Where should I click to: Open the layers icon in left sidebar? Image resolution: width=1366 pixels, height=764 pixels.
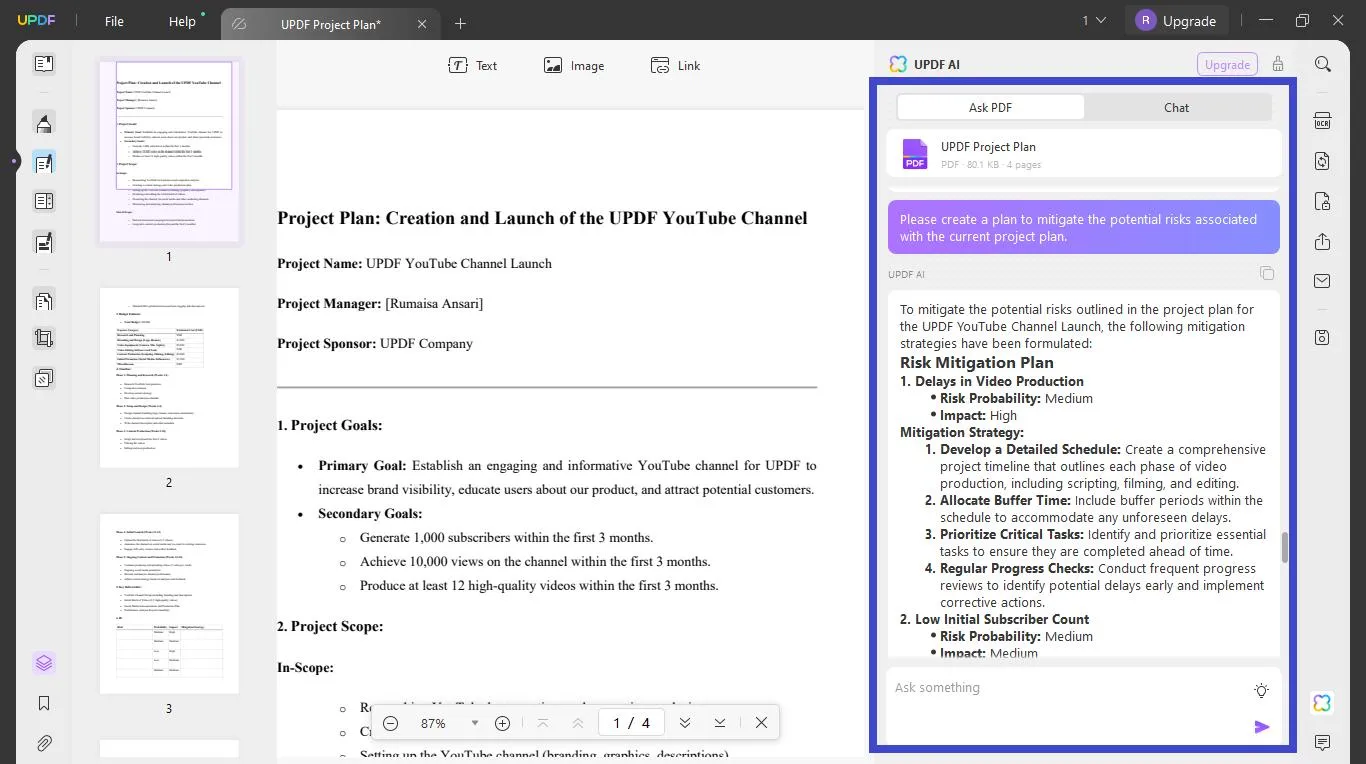click(44, 663)
